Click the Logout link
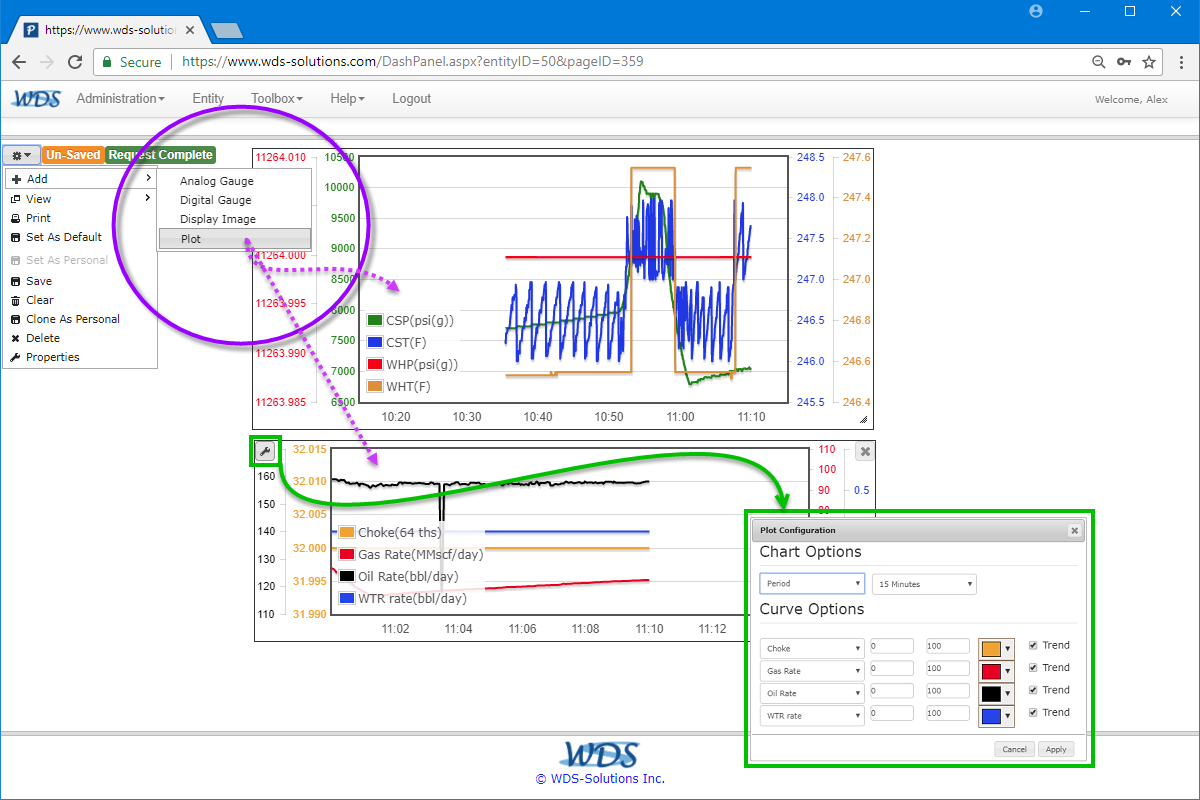This screenshot has height=800, width=1200. pyautogui.click(x=411, y=99)
